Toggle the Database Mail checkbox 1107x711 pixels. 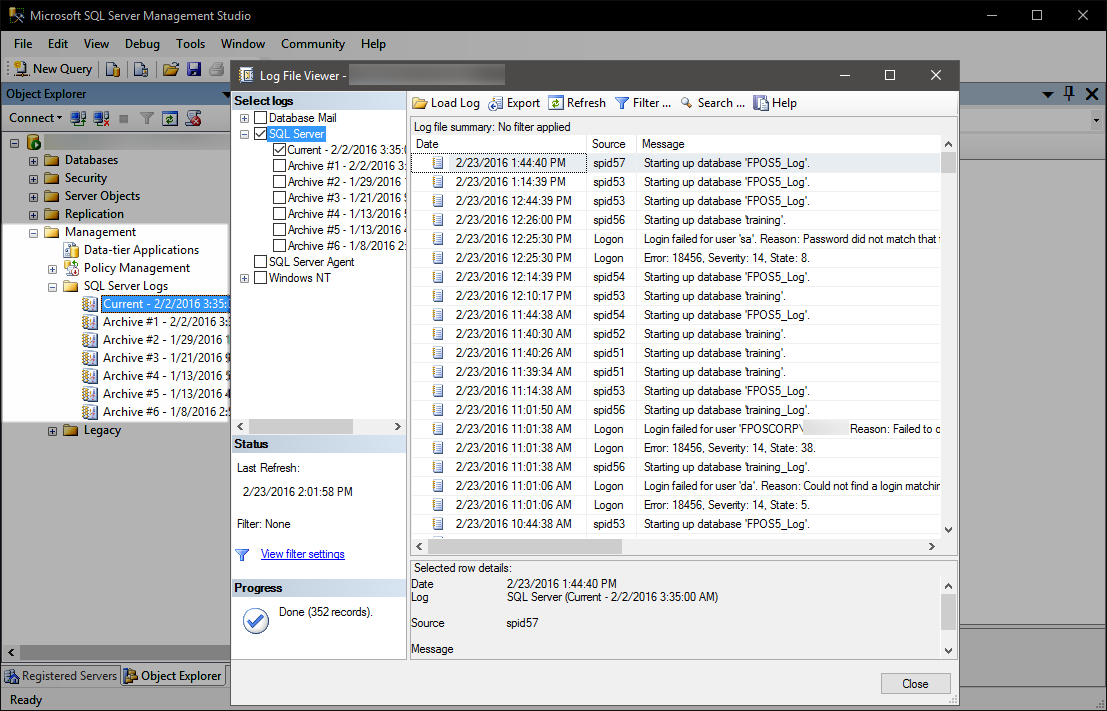261,118
